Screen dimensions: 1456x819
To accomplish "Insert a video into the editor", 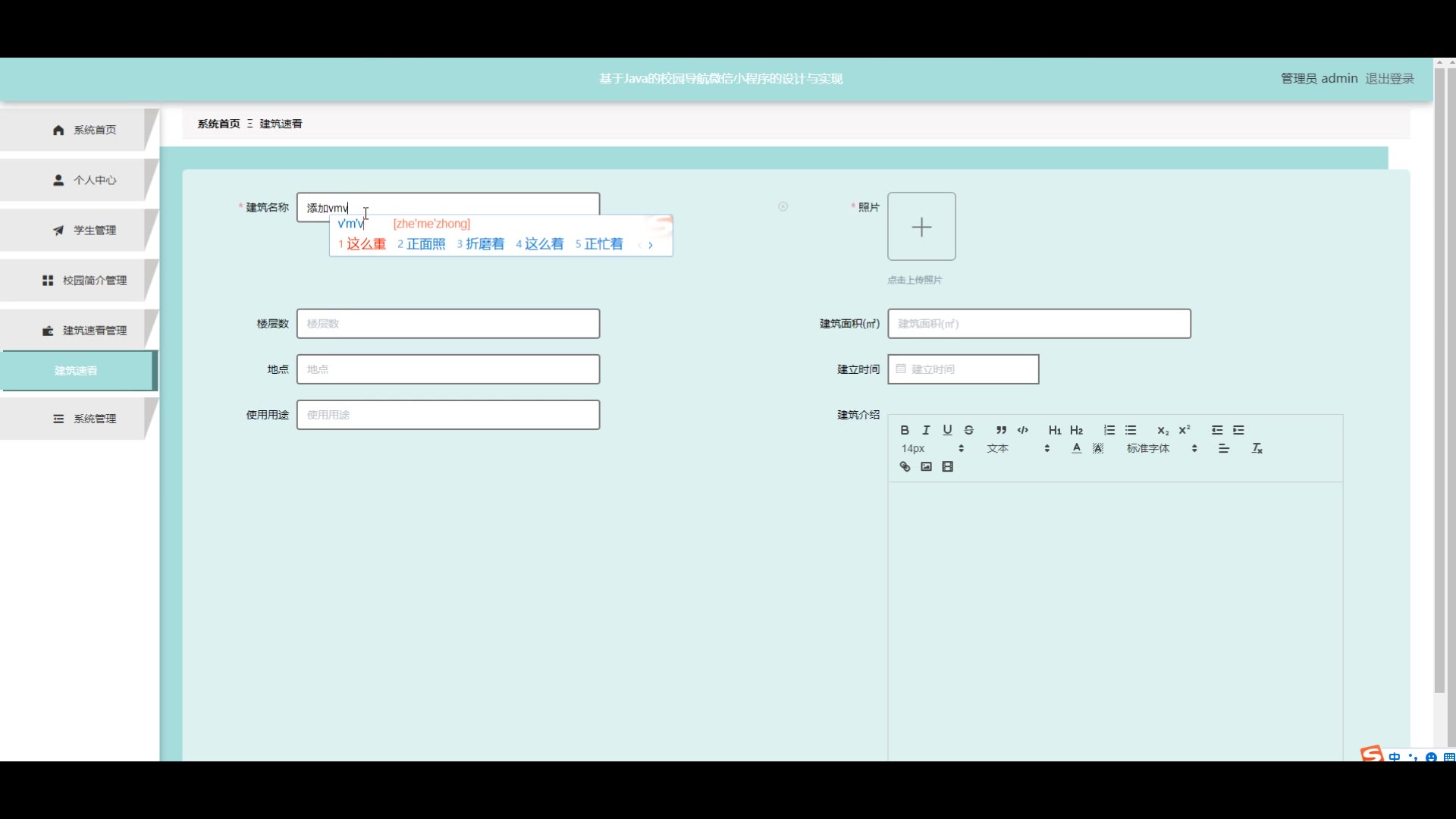I will [948, 467].
